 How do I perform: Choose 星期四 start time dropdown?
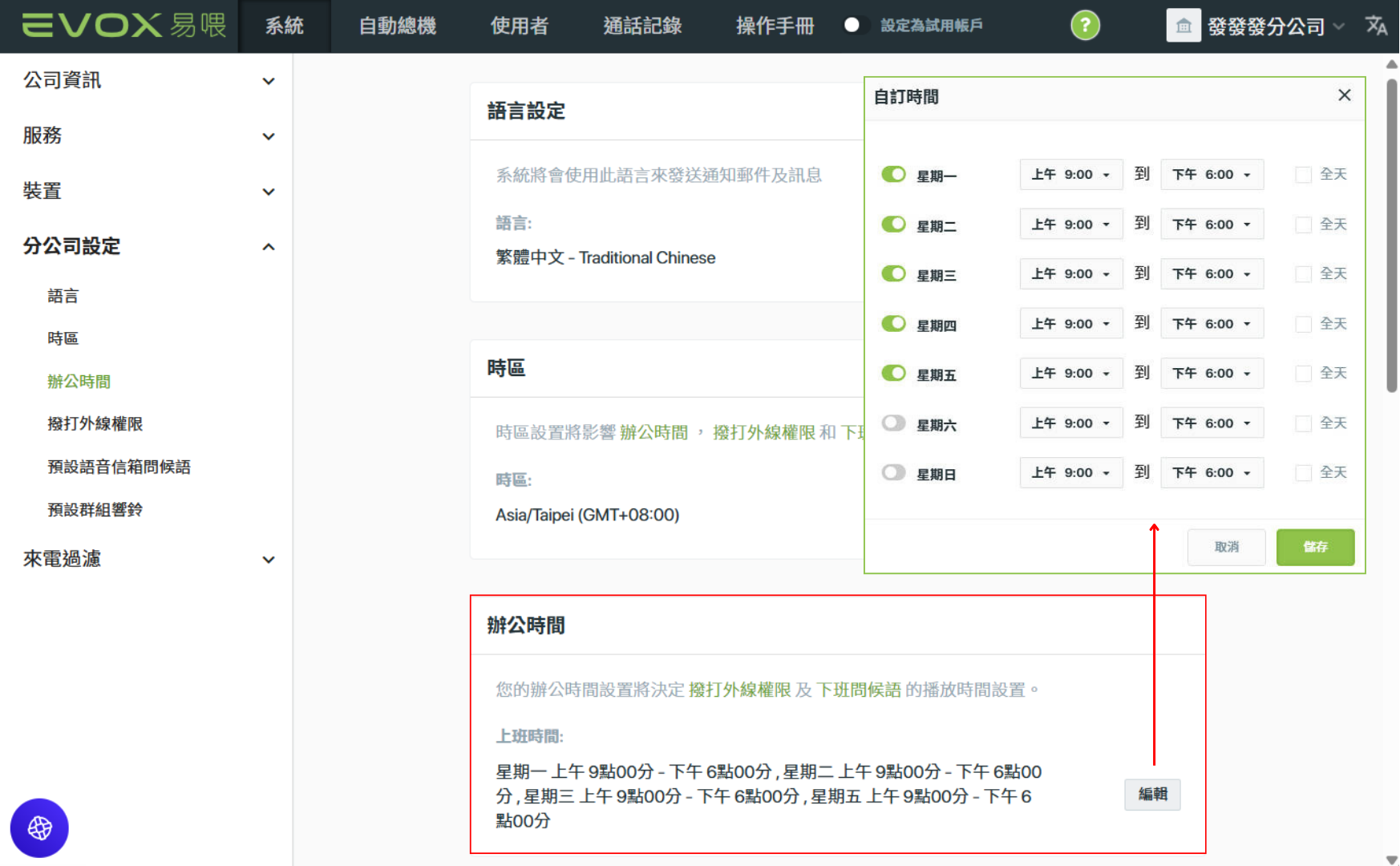[x=1071, y=323]
